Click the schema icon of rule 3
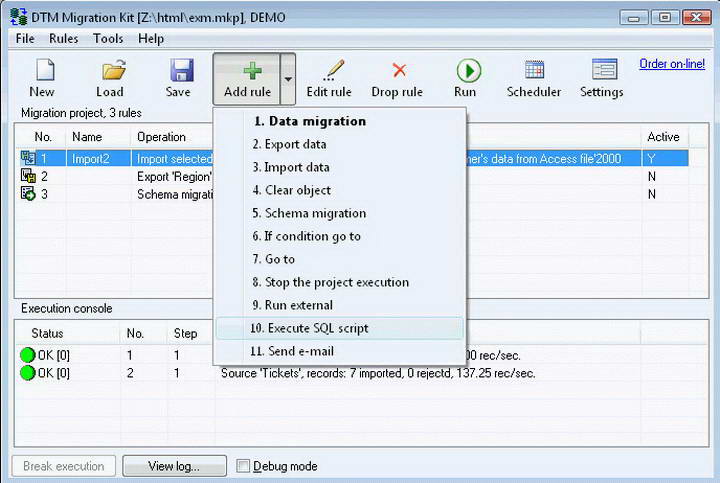The width and height of the screenshot is (720, 483). 28,193
